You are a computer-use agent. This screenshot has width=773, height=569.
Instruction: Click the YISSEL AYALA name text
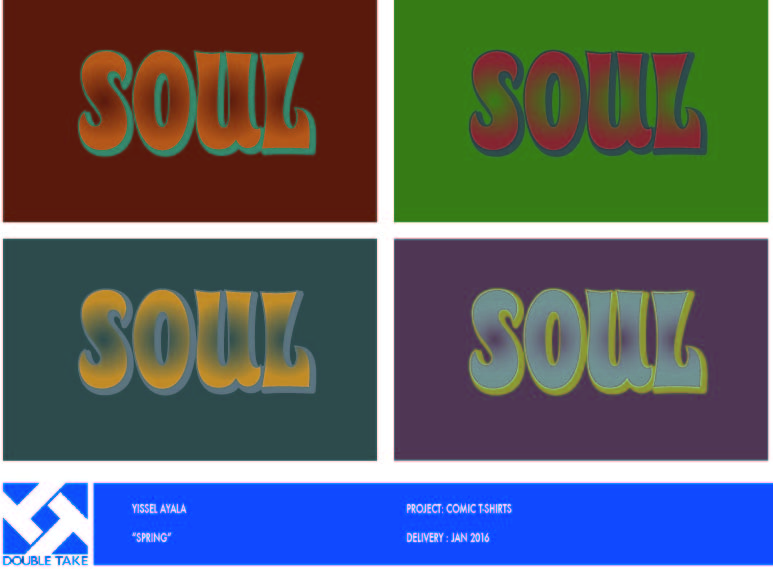point(159,509)
